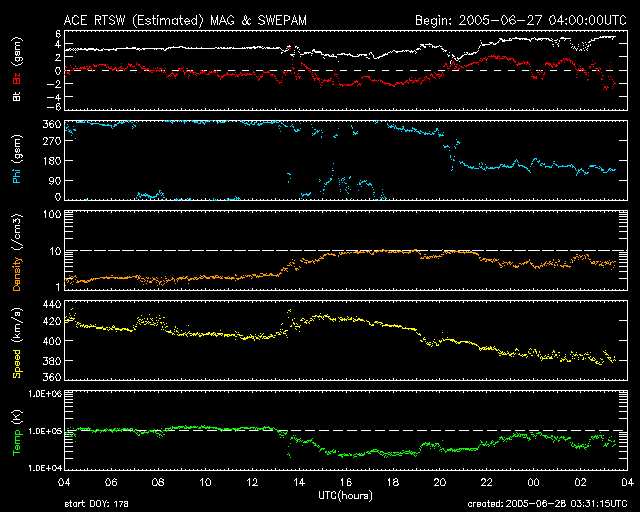Screen dimensions: 640x512
Task: Click the 1.0E+06 temperature tick label
Action: pyautogui.click(x=45, y=394)
